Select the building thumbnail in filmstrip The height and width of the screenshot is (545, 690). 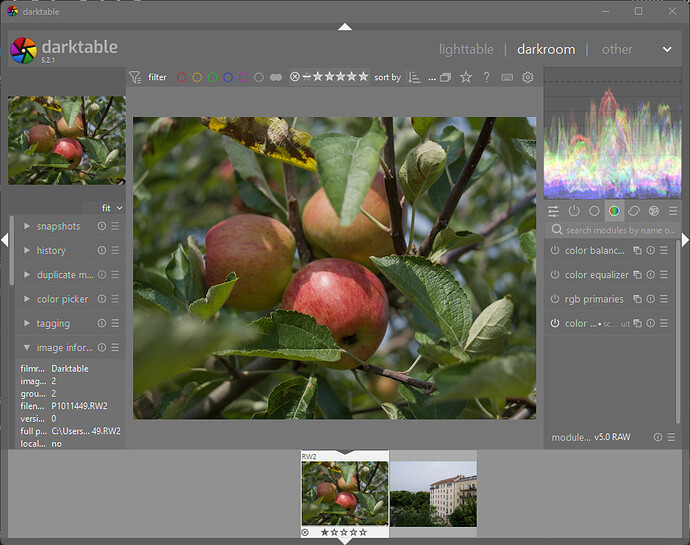pyautogui.click(x=432, y=494)
